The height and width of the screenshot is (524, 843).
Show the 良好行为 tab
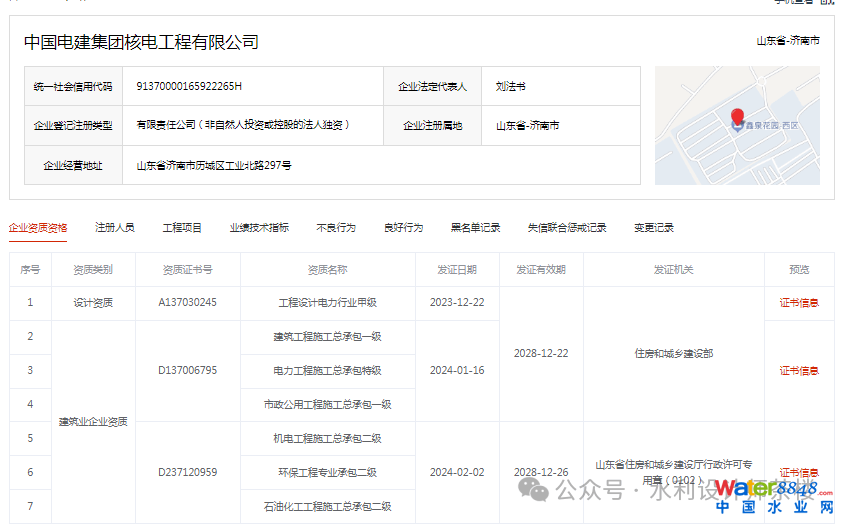pos(403,228)
